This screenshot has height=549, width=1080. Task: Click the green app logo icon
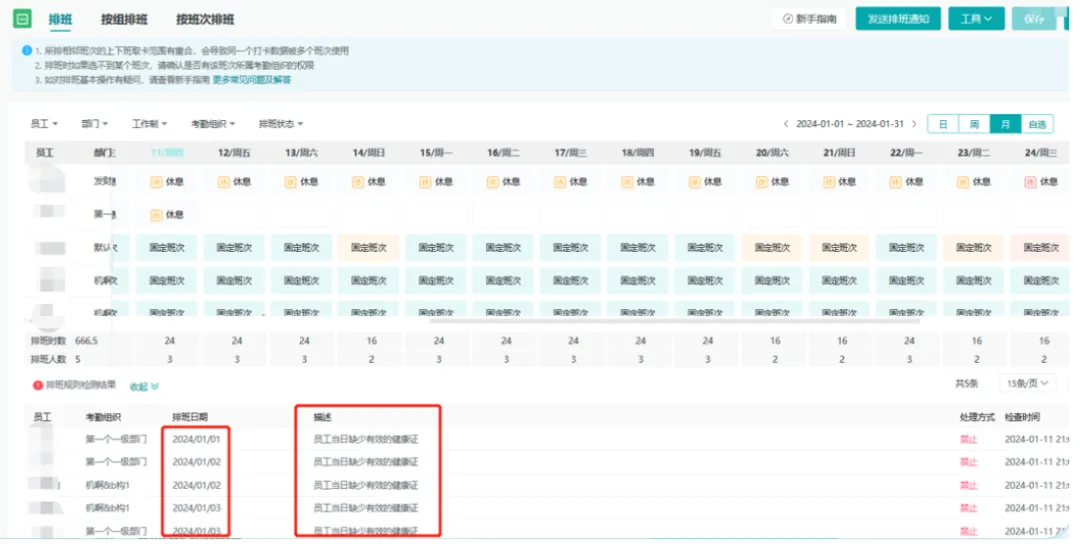point(23,19)
